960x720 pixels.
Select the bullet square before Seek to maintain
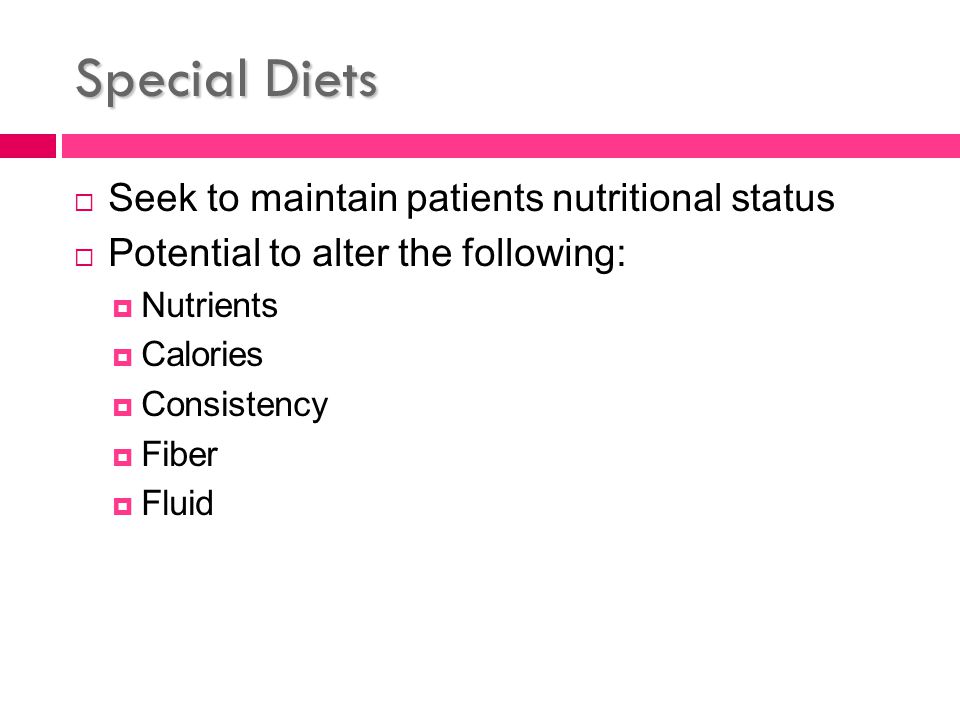[x=84, y=203]
